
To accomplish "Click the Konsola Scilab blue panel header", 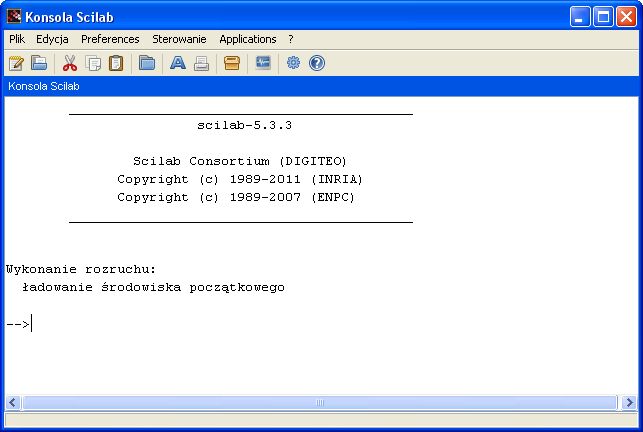I will point(321,86).
